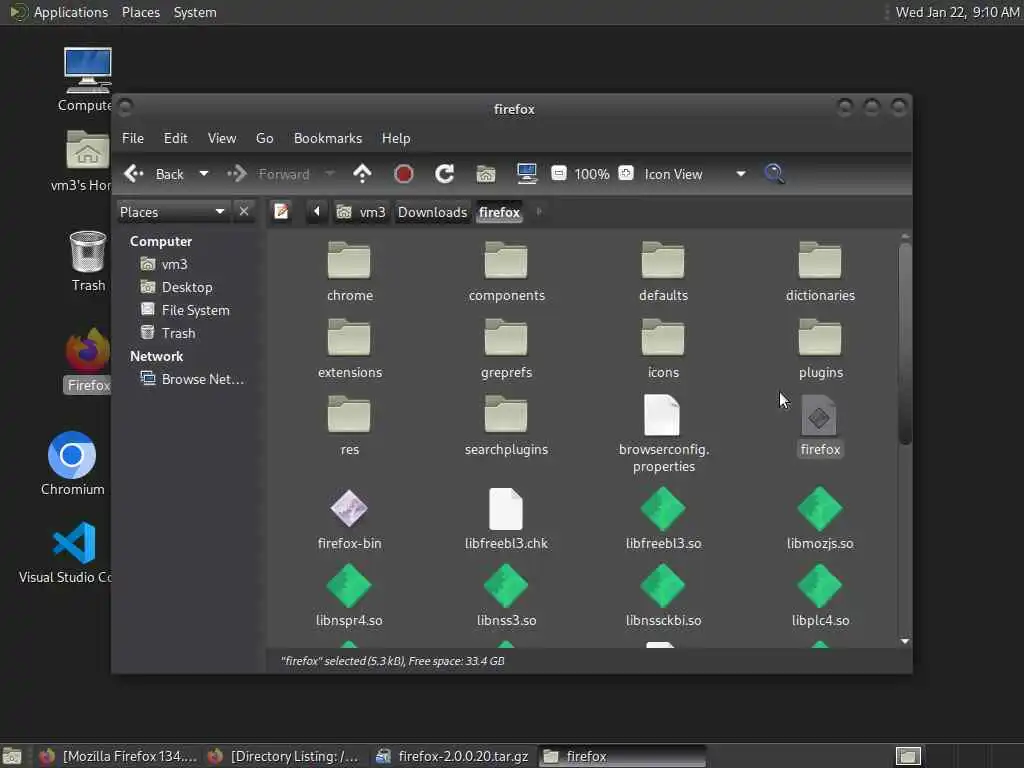
Task: Open the Home folder from the toolbar
Action: pos(486,174)
